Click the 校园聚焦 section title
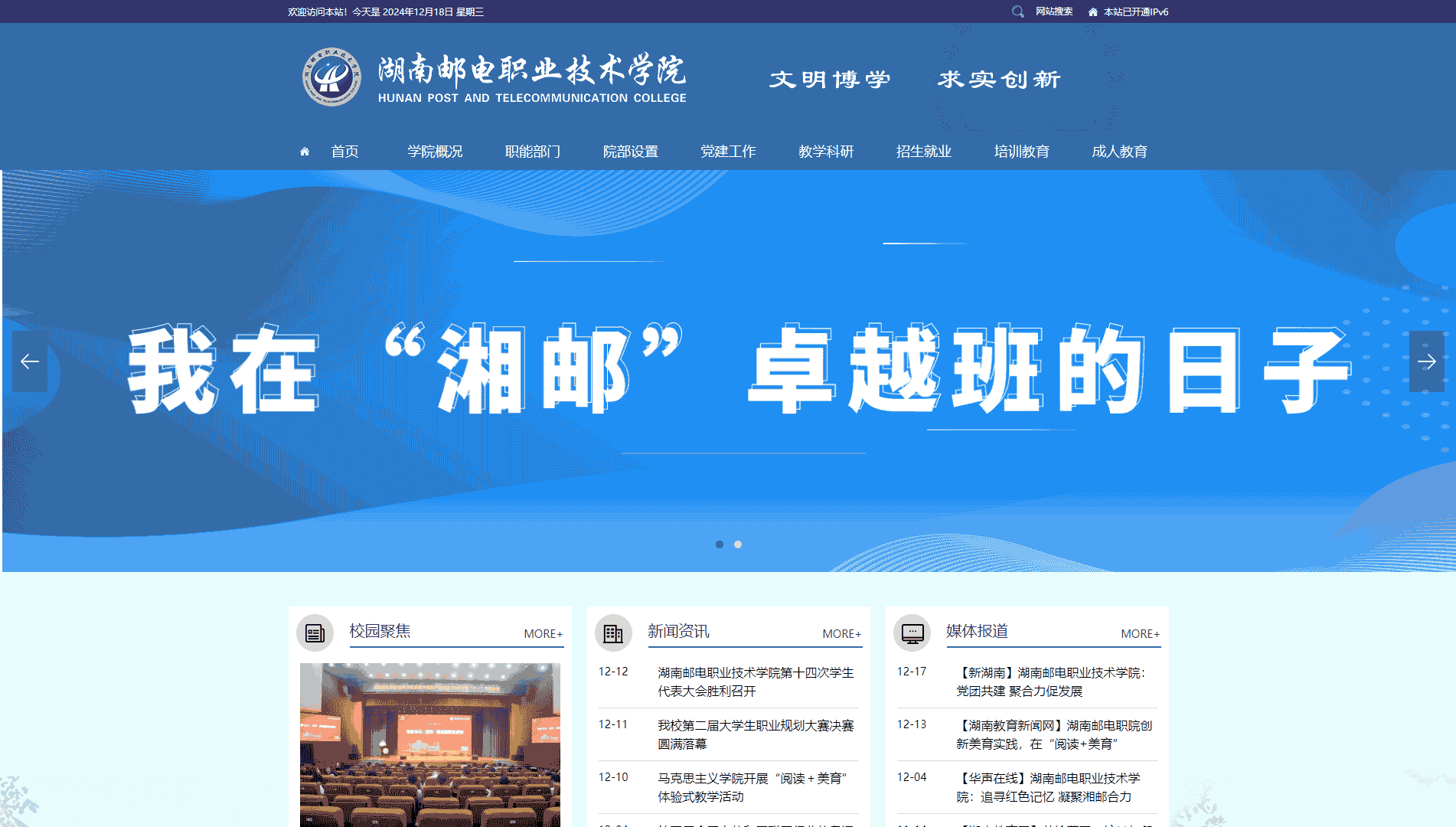This screenshot has width=1456, height=827. (x=380, y=631)
